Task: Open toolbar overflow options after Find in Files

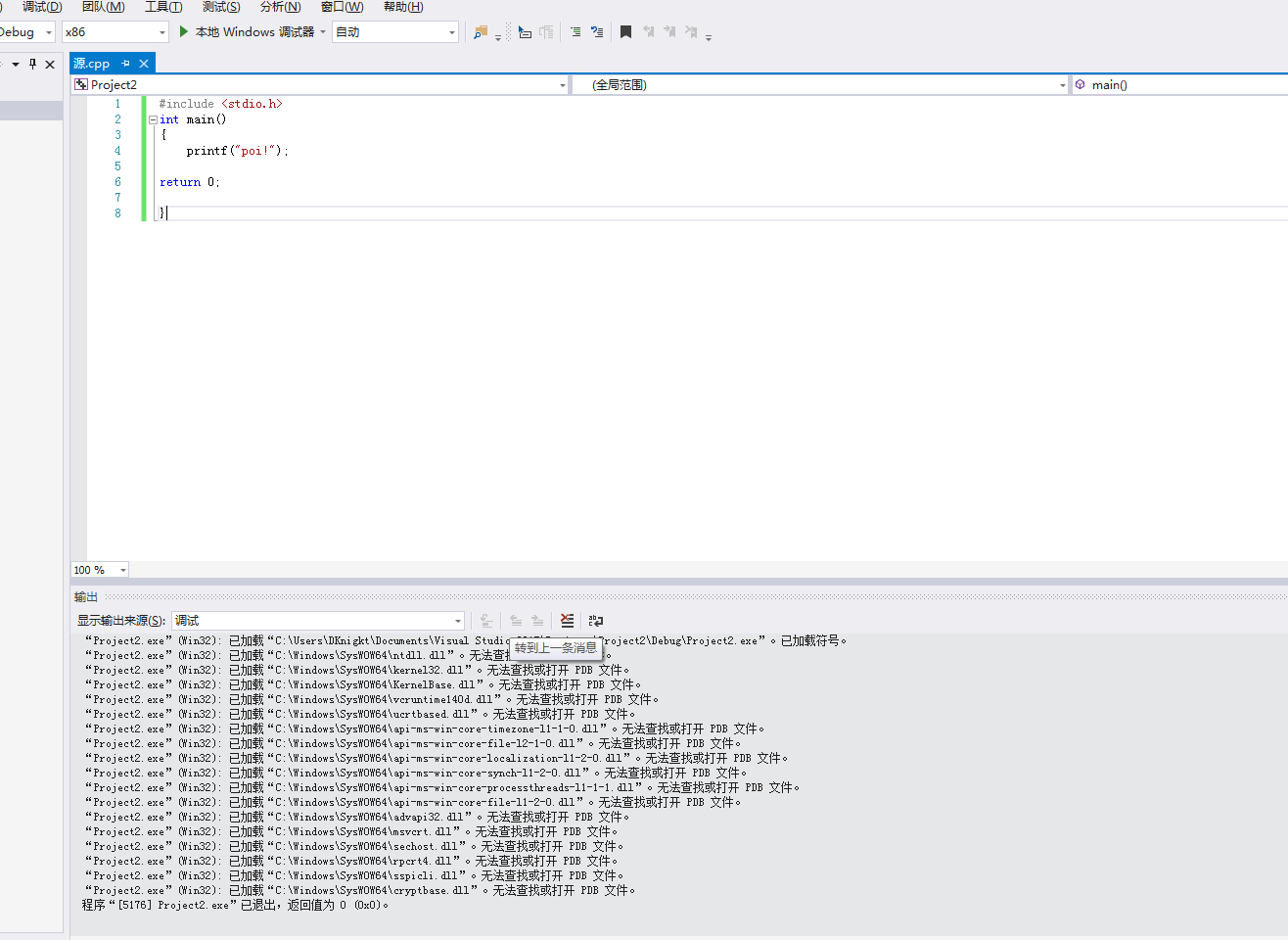Action: coord(498,37)
